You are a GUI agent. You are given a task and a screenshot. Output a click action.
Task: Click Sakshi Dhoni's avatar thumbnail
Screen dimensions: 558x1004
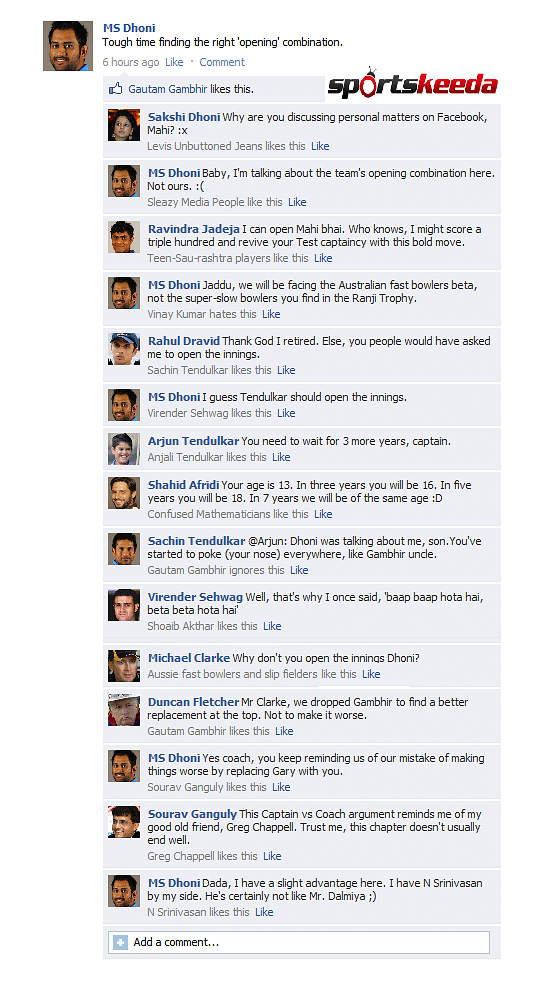(x=124, y=125)
